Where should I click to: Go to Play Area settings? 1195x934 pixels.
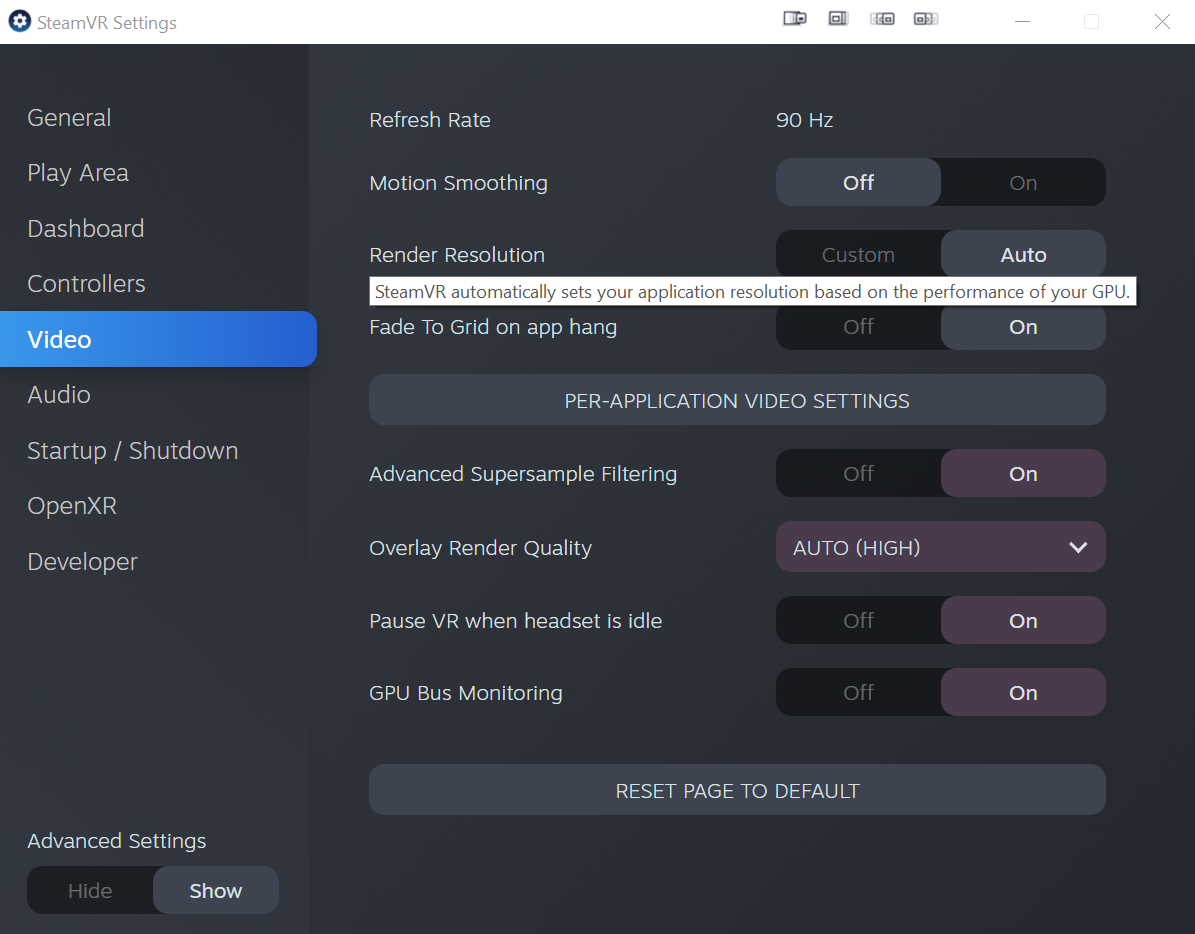coord(78,173)
